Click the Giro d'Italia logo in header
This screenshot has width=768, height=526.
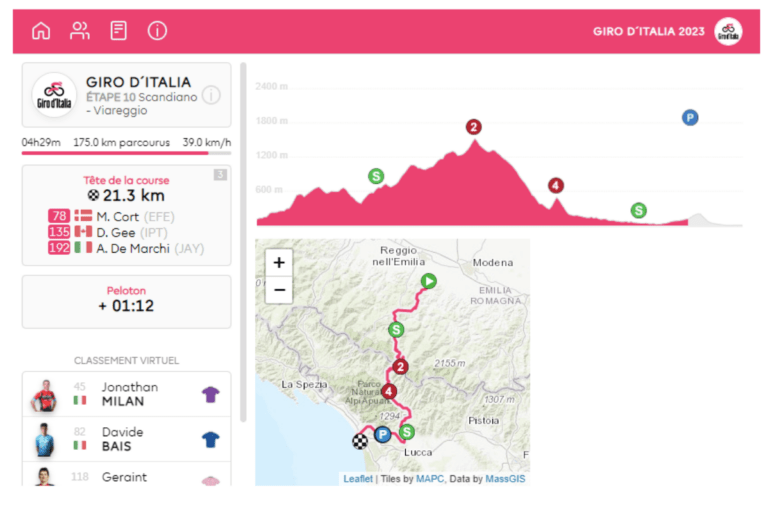(728, 31)
